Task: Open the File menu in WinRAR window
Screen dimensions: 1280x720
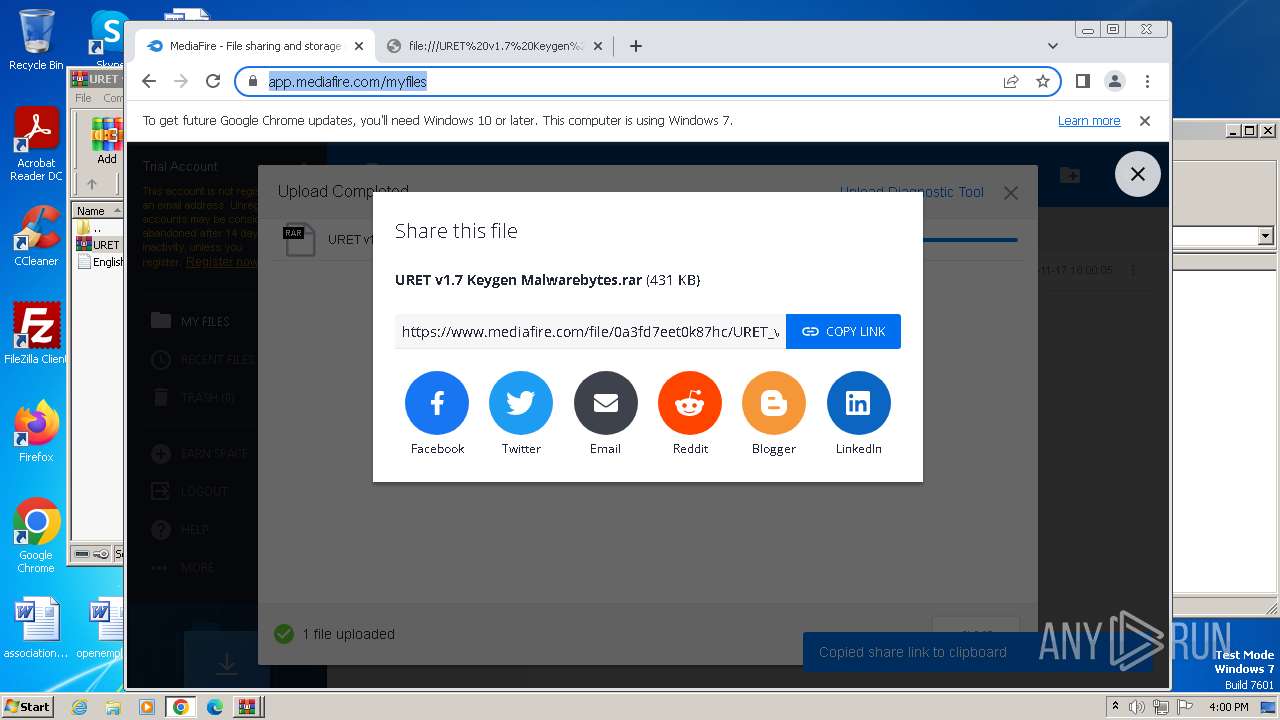Action: coord(83,98)
